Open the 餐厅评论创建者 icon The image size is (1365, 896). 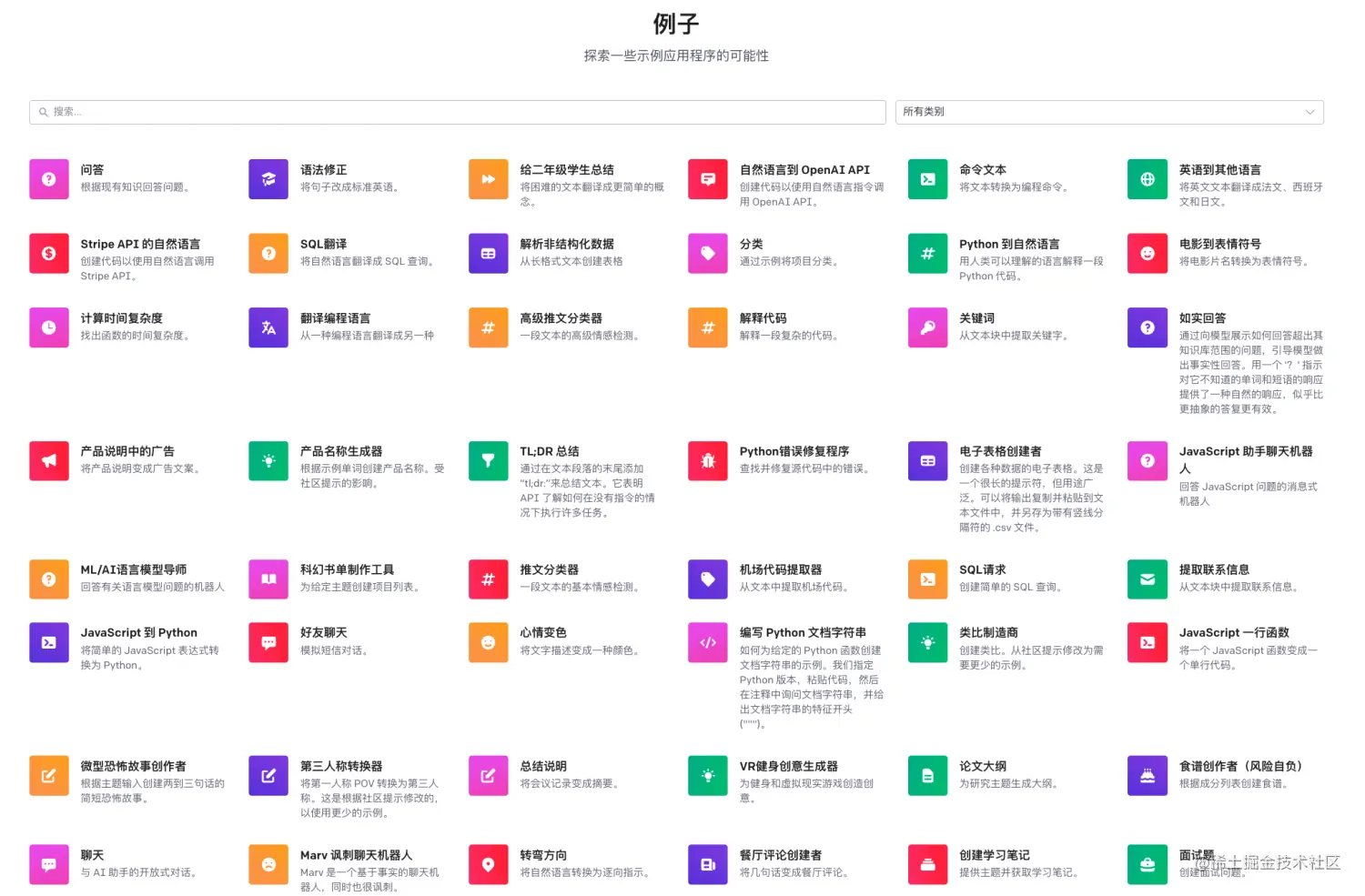[x=708, y=865]
